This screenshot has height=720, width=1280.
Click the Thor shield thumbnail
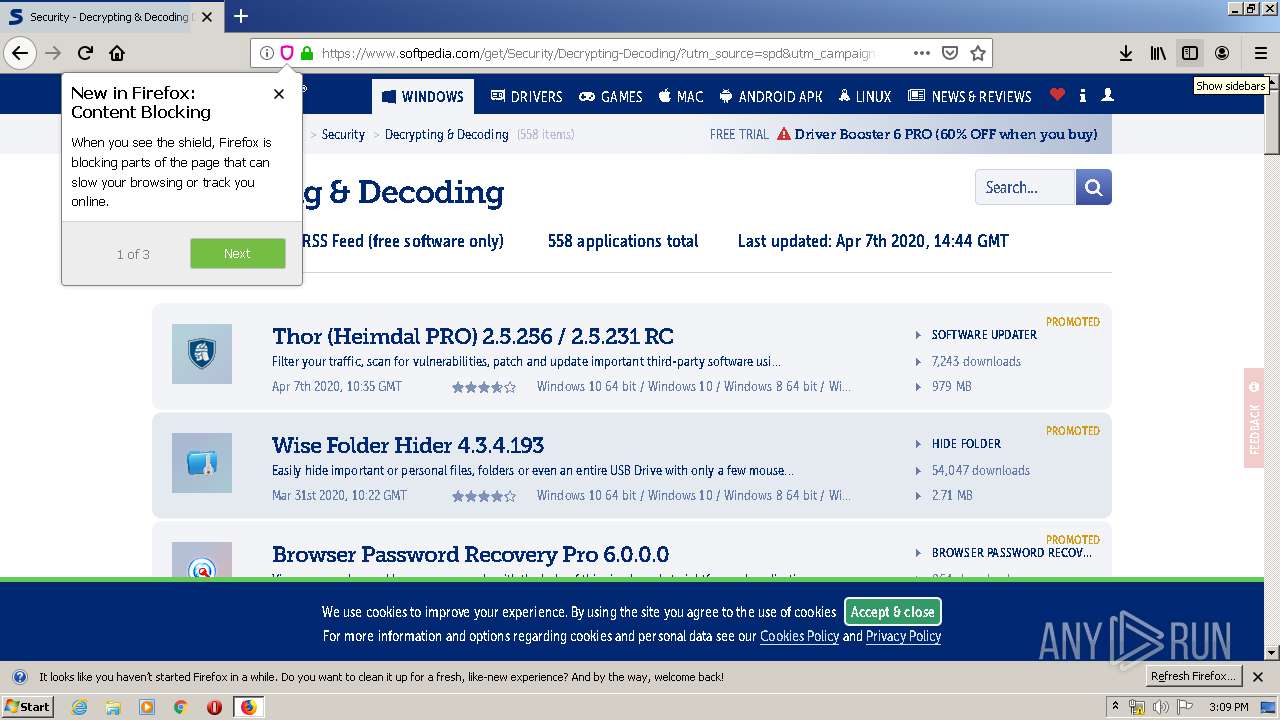pos(202,354)
